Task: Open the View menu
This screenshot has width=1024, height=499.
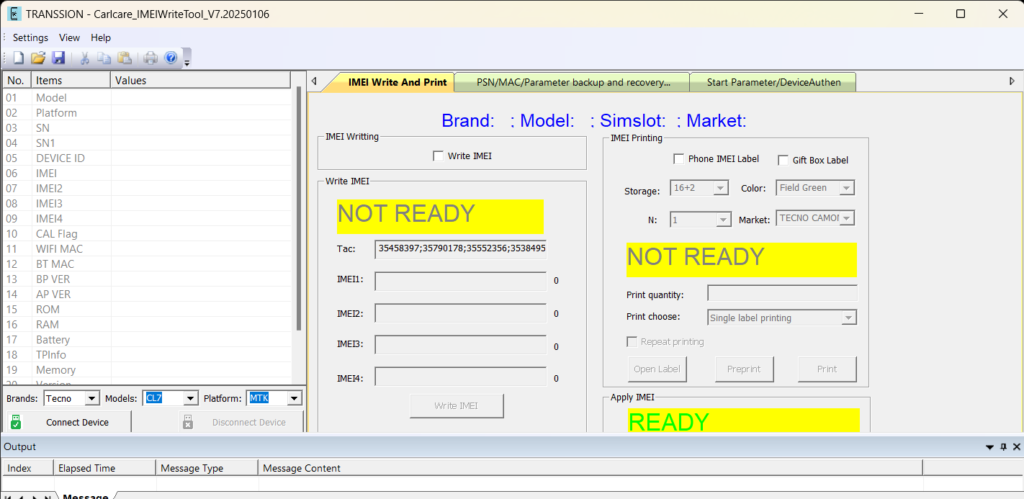Action: [x=69, y=38]
